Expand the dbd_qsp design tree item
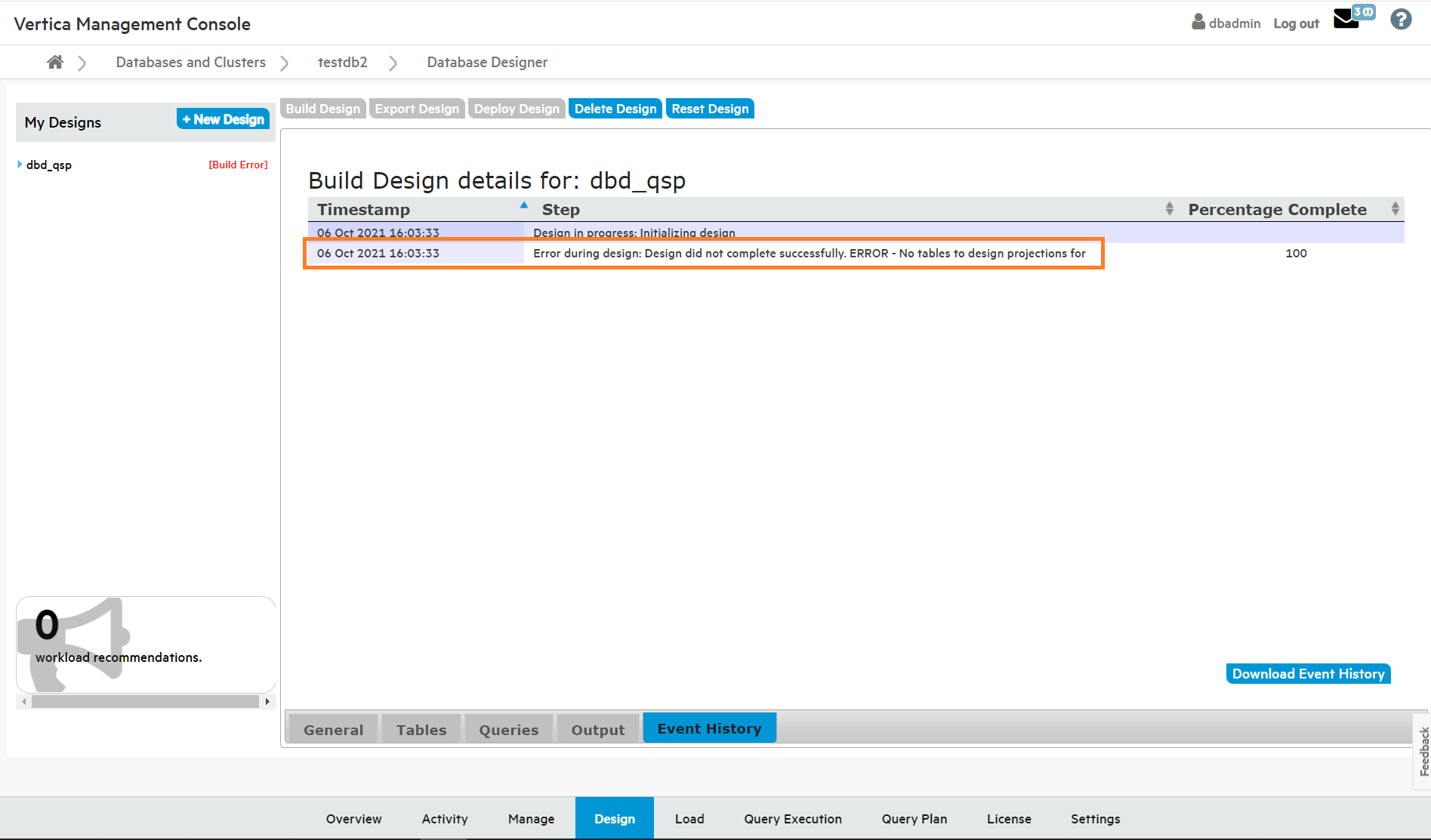The height and width of the screenshot is (840, 1431). pos(20,165)
